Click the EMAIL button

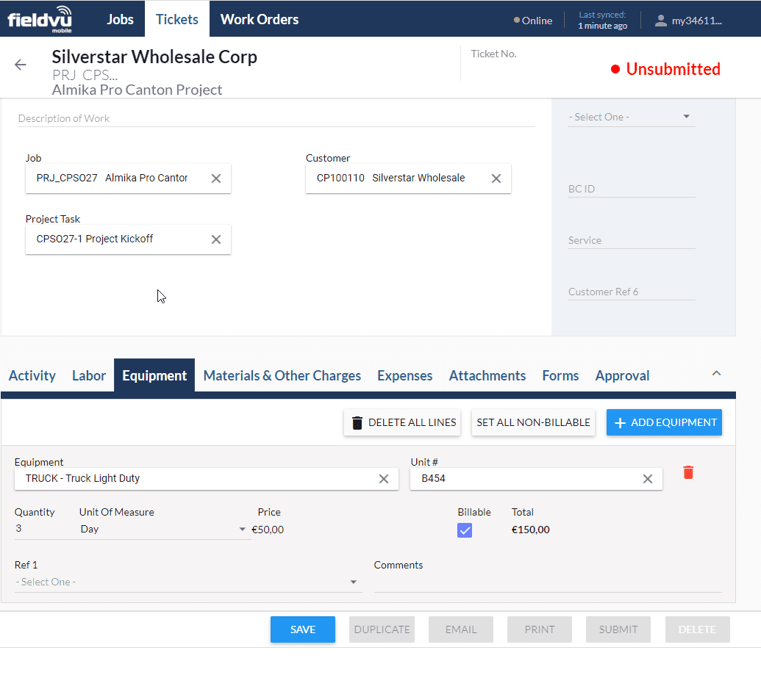point(461,629)
